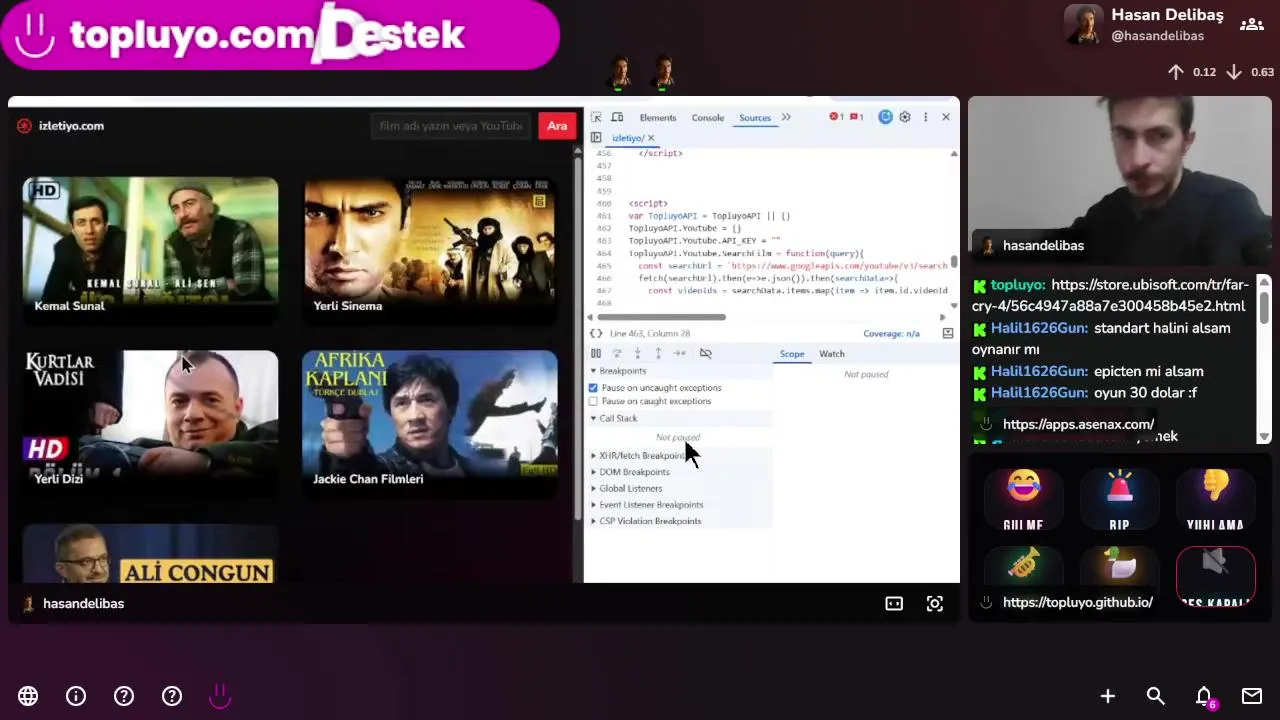Click the drawer toggle icon beside Coverage
The width and height of the screenshot is (1280, 720).
[947, 333]
